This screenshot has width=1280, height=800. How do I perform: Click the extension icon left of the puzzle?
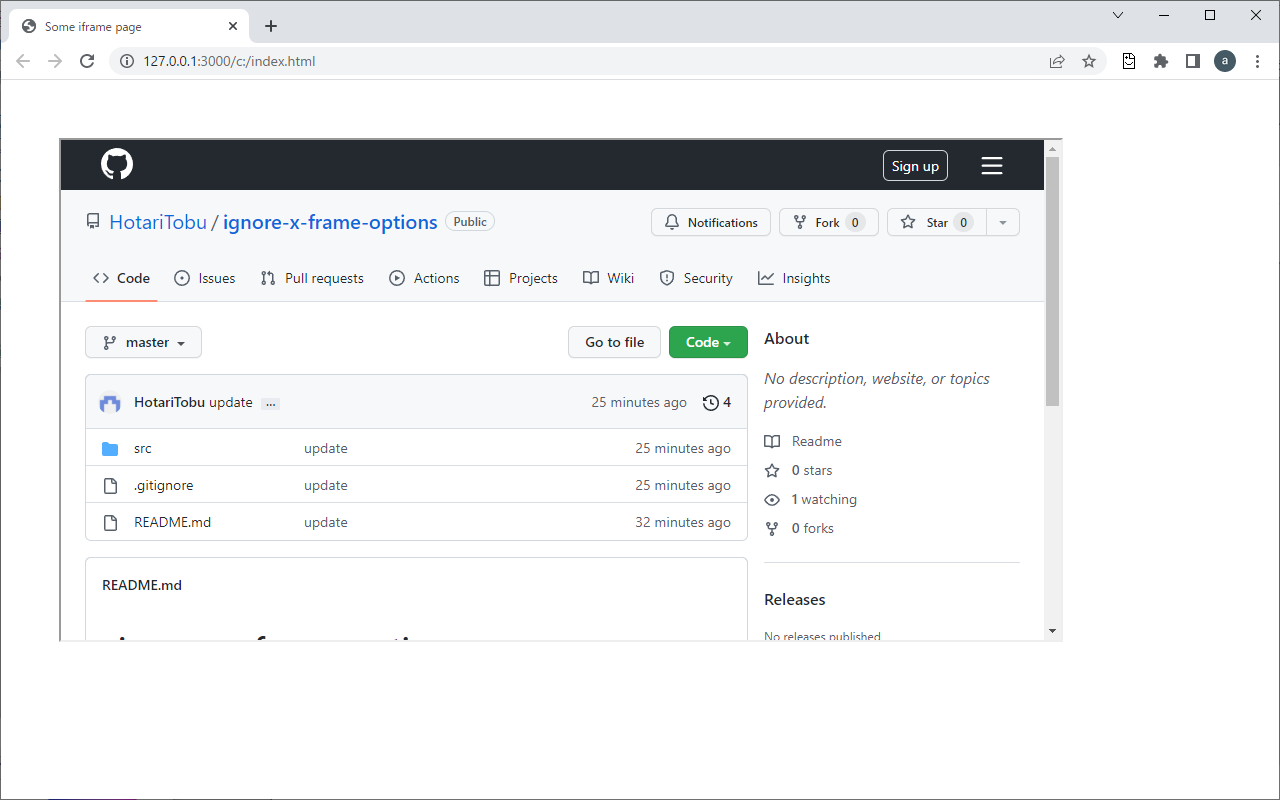tap(1129, 61)
